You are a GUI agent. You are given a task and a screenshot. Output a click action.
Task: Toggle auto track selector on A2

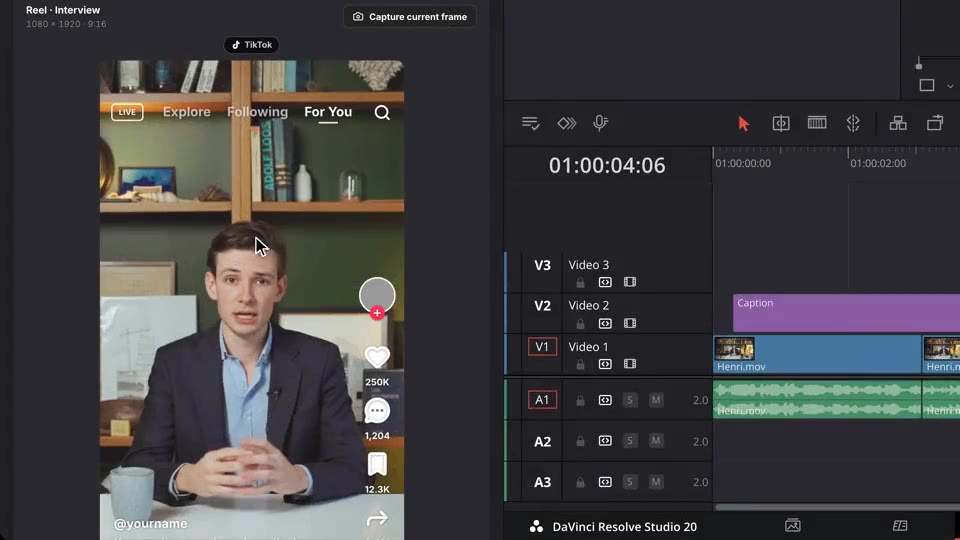pyautogui.click(x=605, y=441)
